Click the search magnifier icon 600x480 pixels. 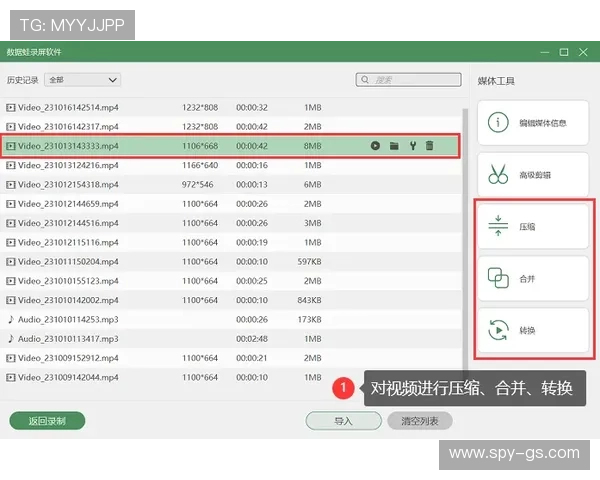coord(365,80)
